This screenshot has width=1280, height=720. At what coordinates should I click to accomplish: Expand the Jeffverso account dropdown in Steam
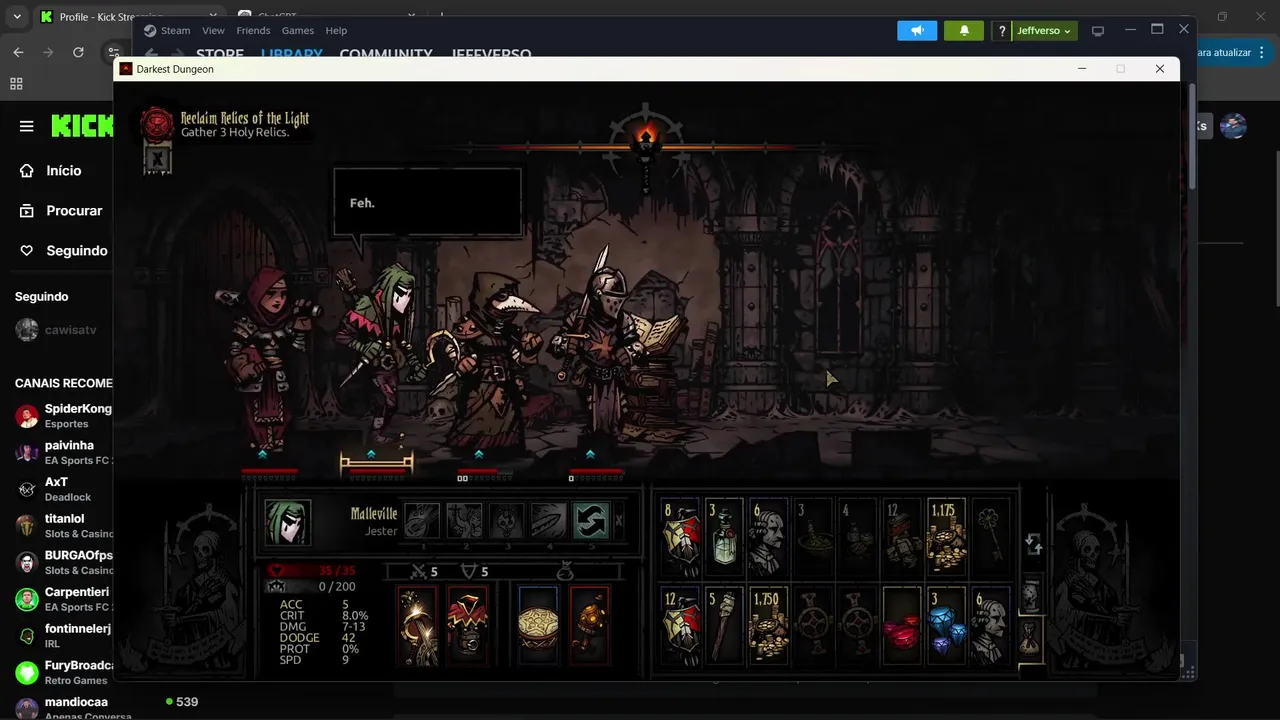click(1044, 31)
